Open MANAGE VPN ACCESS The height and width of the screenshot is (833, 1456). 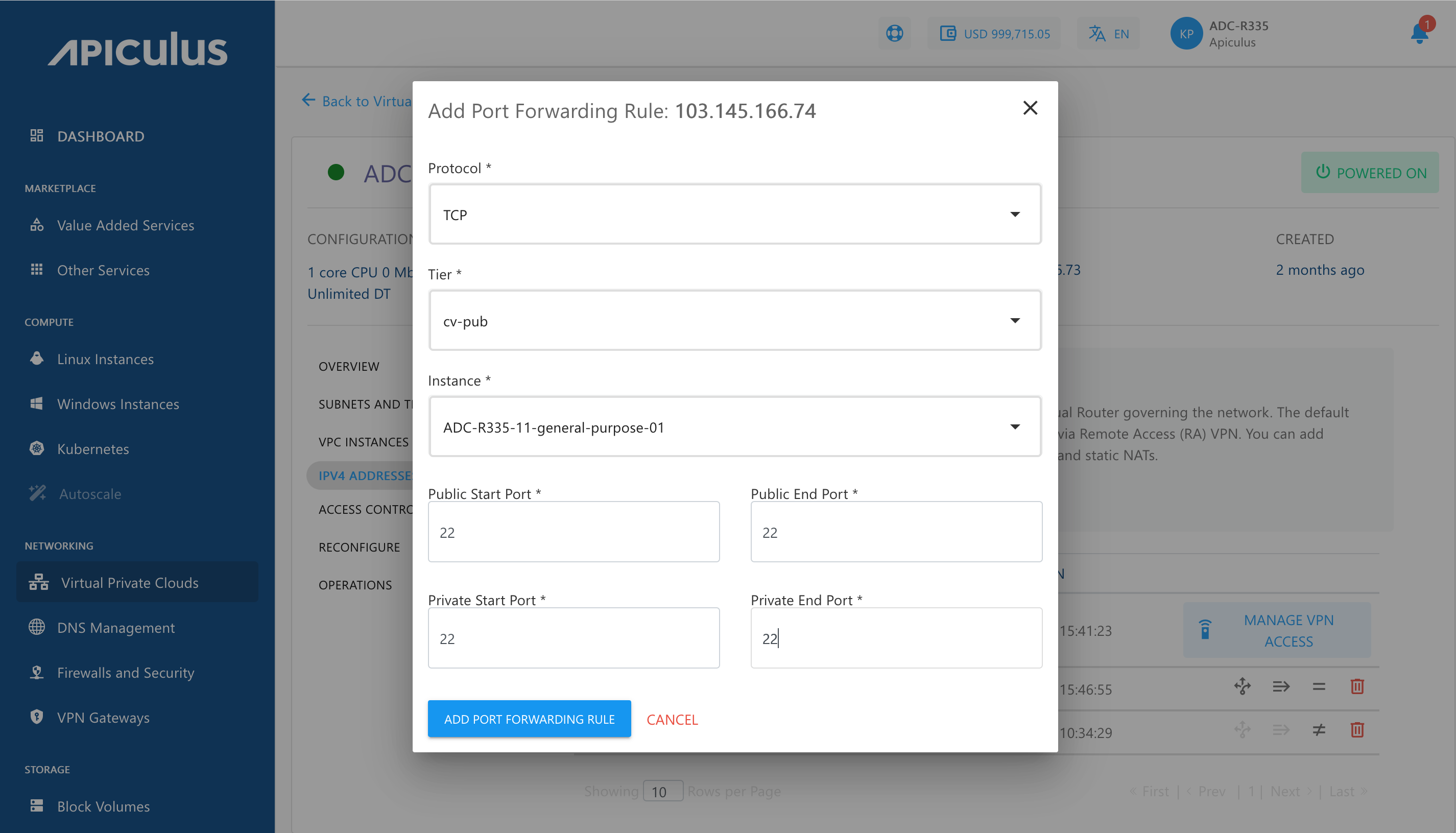[1288, 630]
